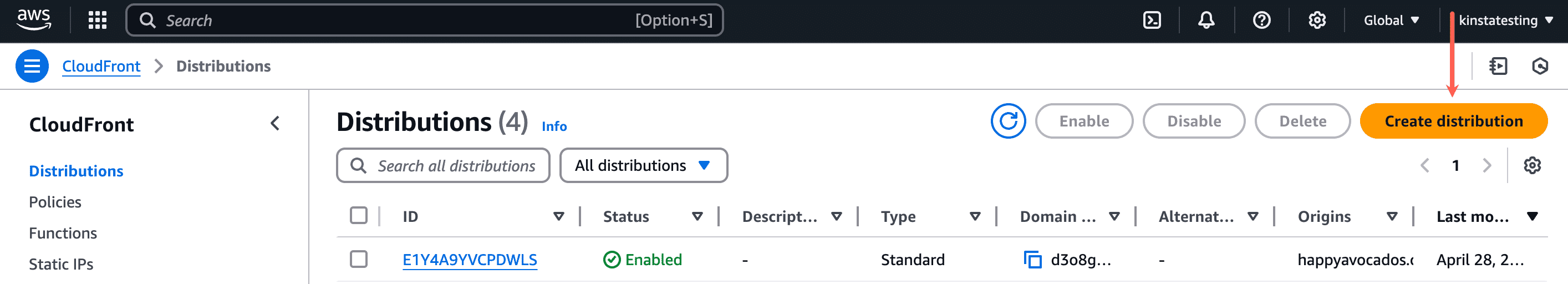Open notifications bell
Image resolution: width=1568 pixels, height=284 pixels.
[x=1206, y=20]
